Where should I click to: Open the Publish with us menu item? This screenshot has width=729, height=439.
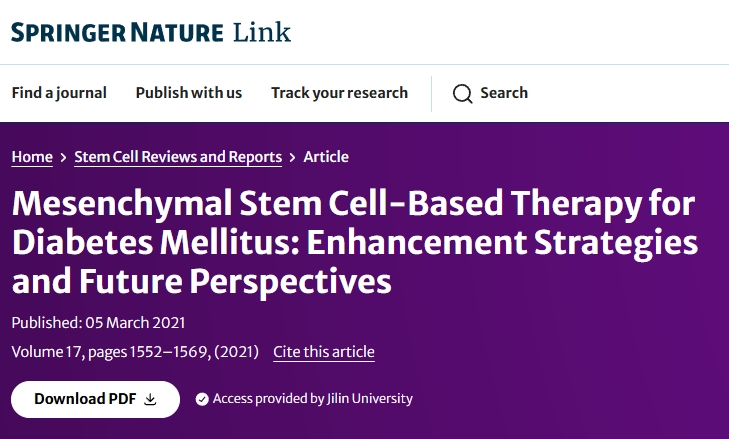[189, 93]
